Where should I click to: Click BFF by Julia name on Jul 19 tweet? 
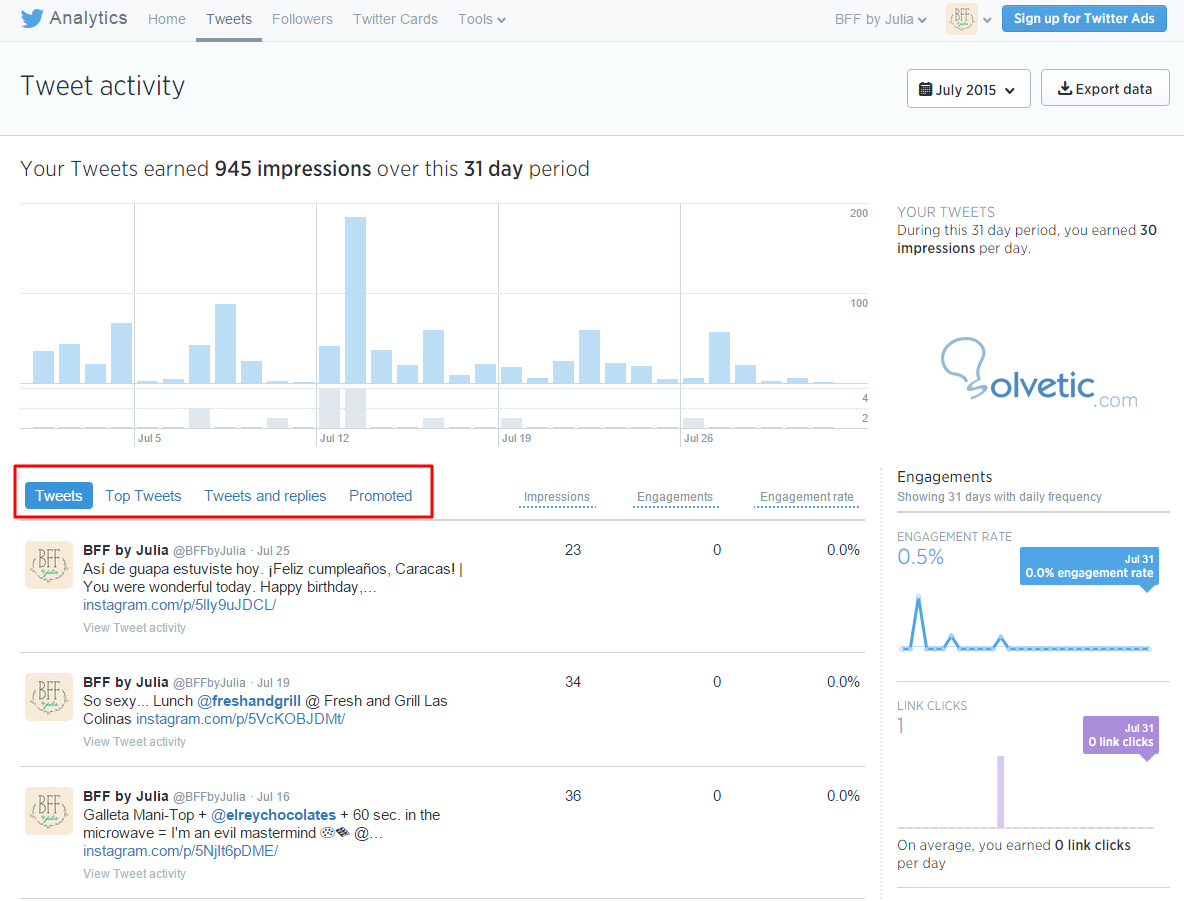(125, 683)
